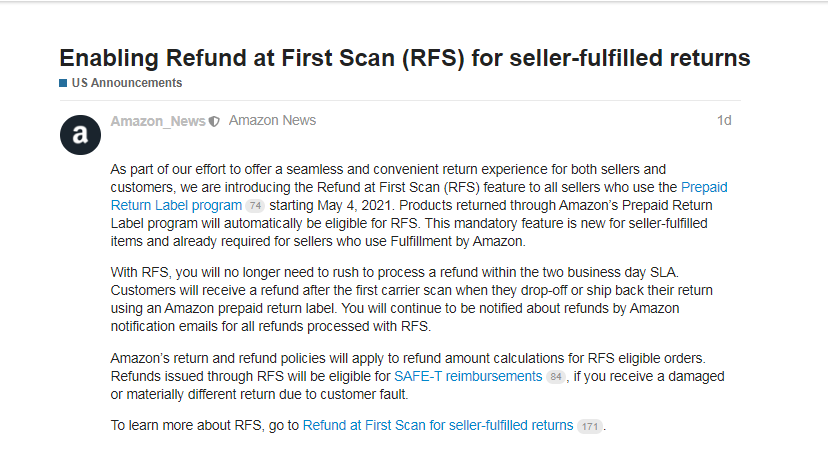Viewport: 828px width, 468px height.
Task: Click the paragraph starting With RFS
Action: point(411,299)
